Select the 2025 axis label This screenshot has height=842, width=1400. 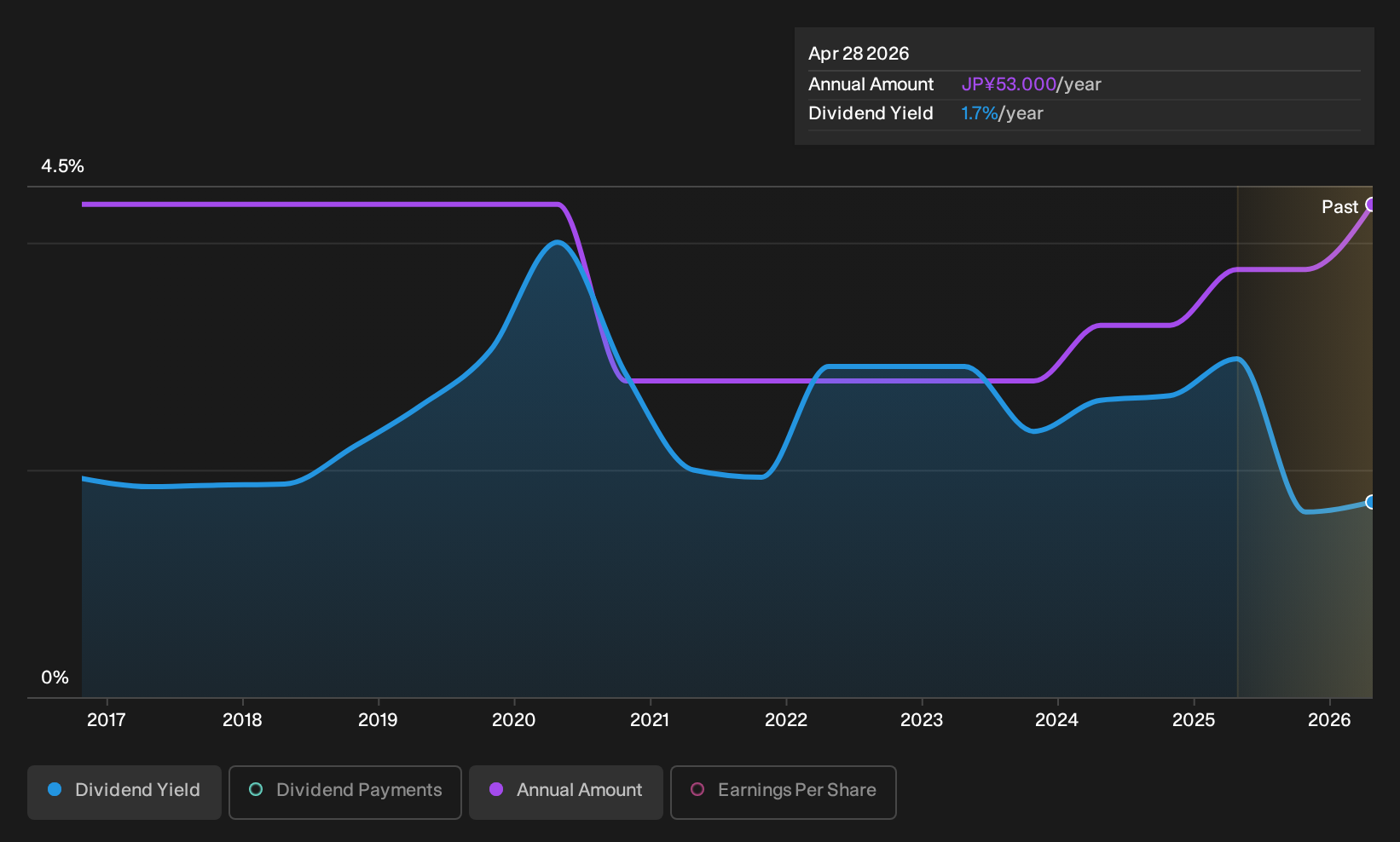coord(1194,720)
